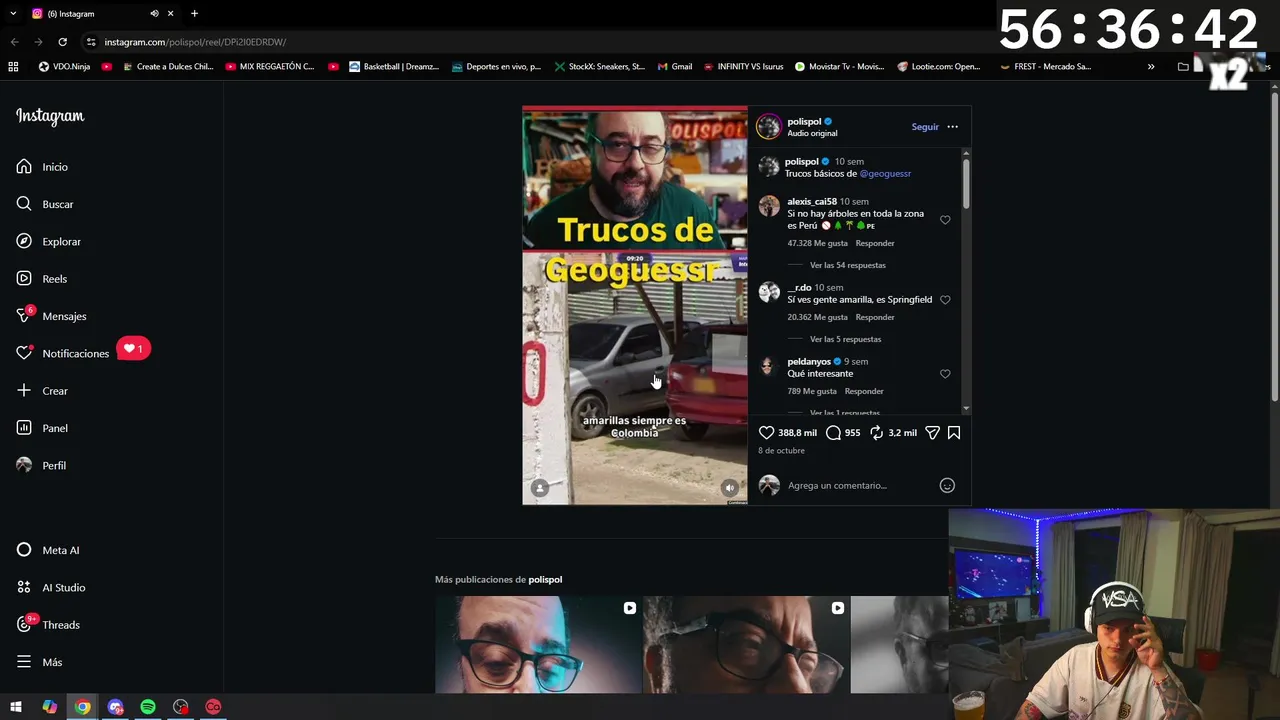Open StockX Sneakers bookmark
1280x720 pixels.
click(600, 67)
